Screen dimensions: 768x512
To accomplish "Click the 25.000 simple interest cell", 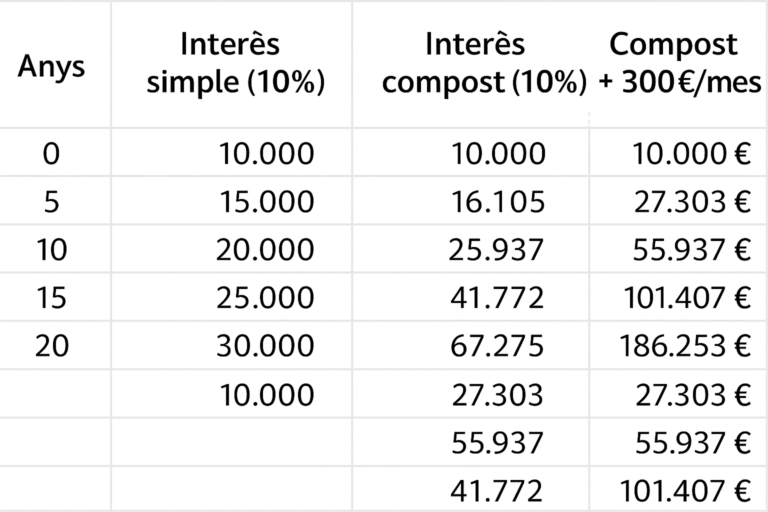I will coord(266,298).
